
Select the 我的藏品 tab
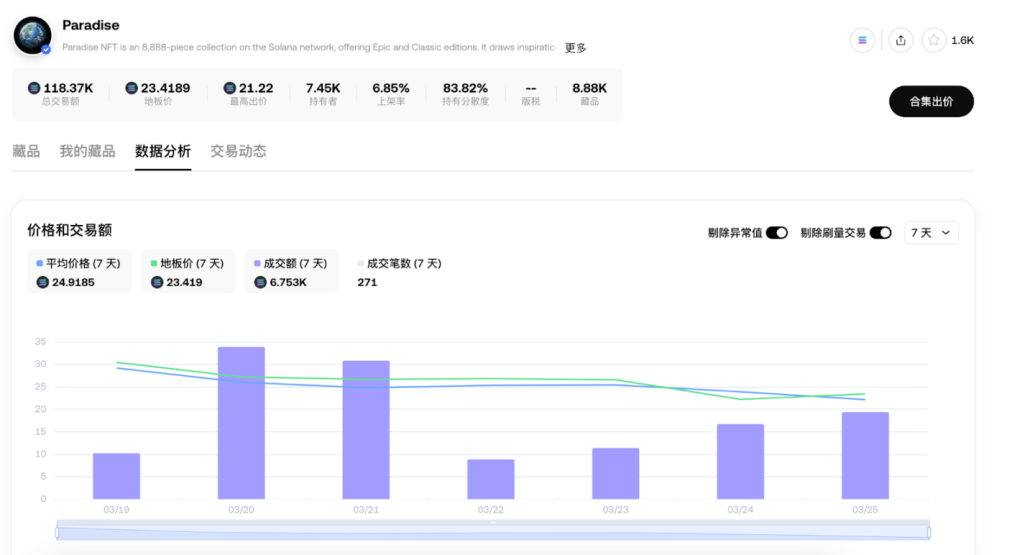click(x=87, y=152)
